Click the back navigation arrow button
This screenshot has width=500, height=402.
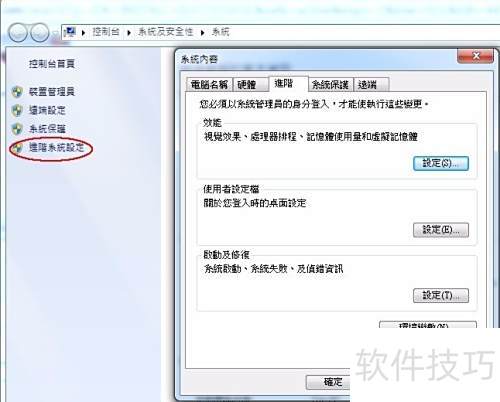[18, 33]
